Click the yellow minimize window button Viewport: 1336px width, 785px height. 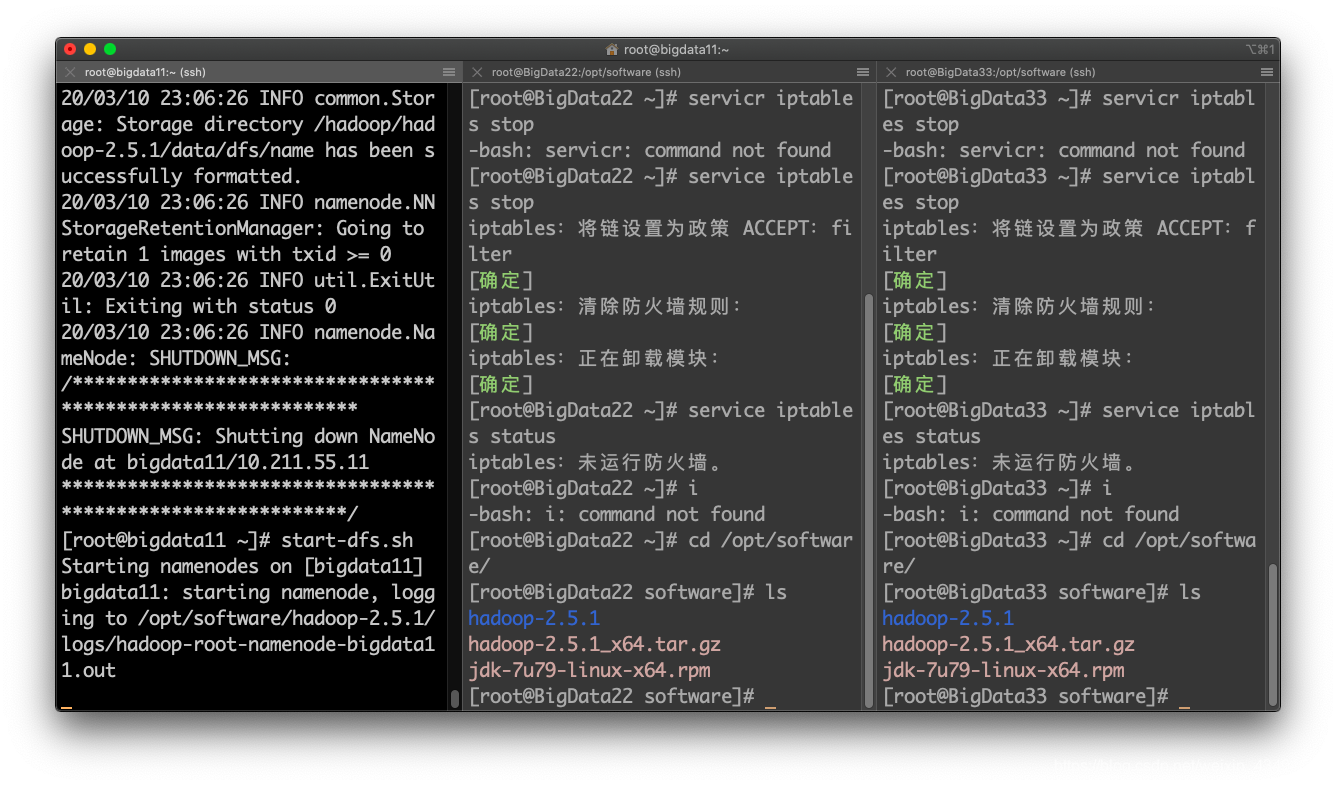pos(90,49)
